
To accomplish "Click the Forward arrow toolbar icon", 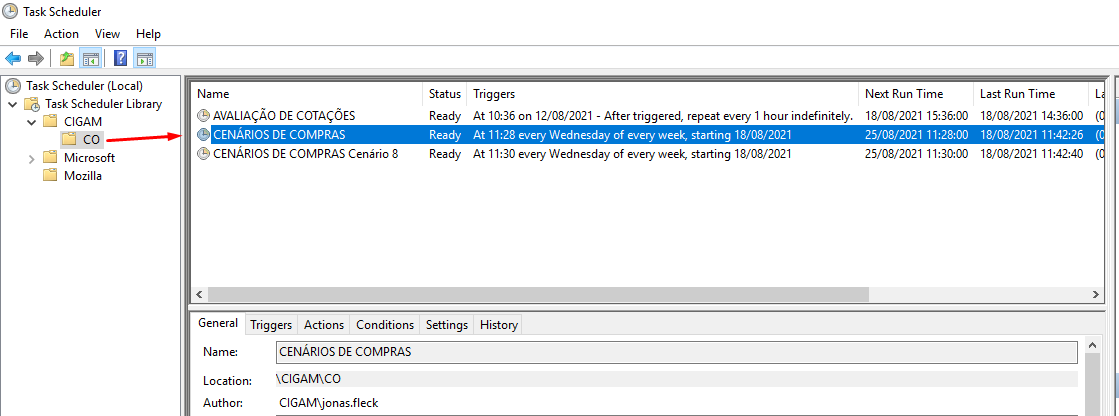I will (x=36, y=58).
